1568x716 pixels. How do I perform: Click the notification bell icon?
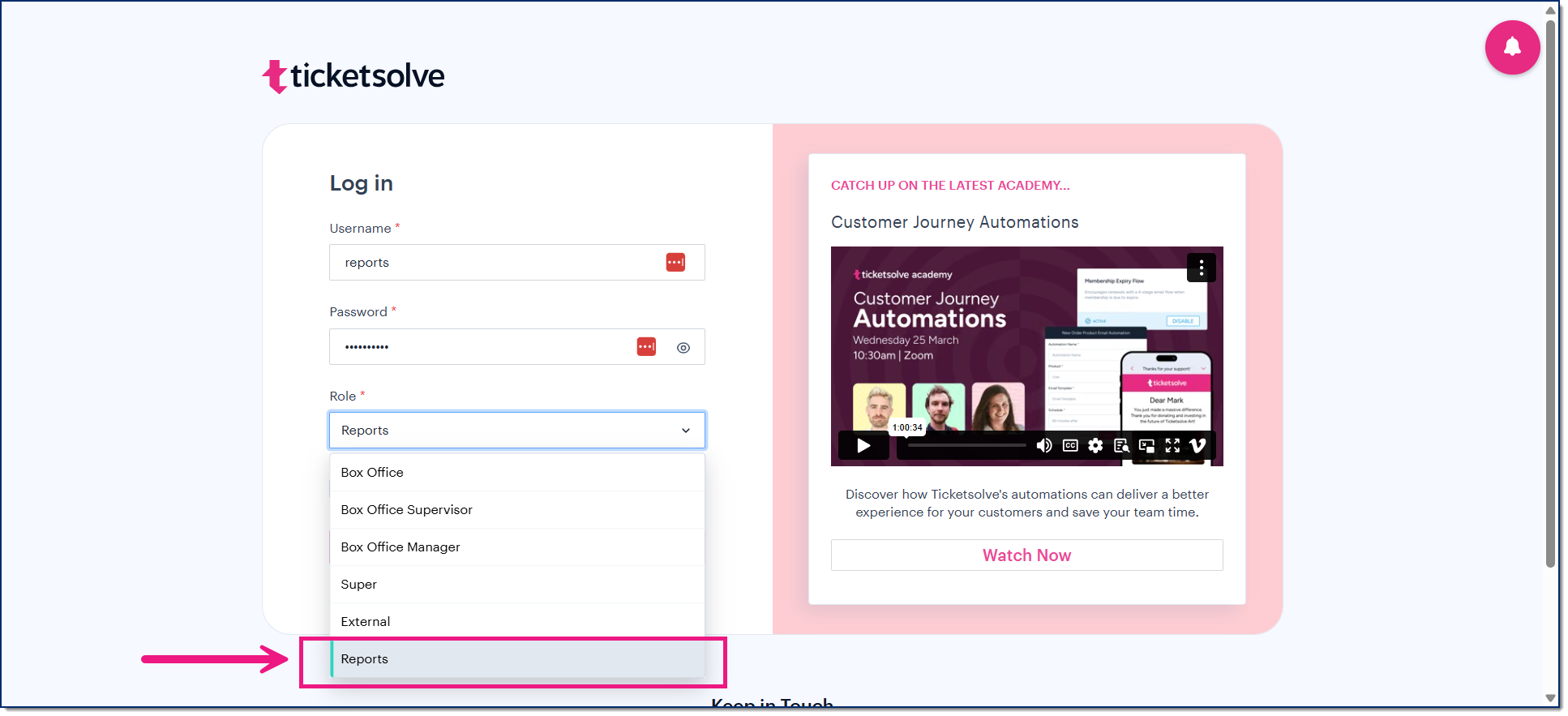[x=1512, y=48]
